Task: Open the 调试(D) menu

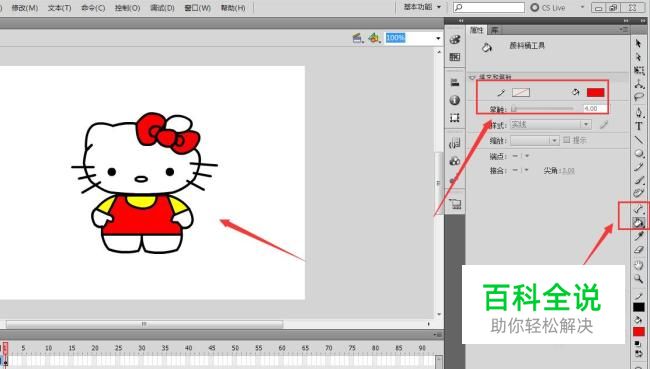Action: point(162,8)
